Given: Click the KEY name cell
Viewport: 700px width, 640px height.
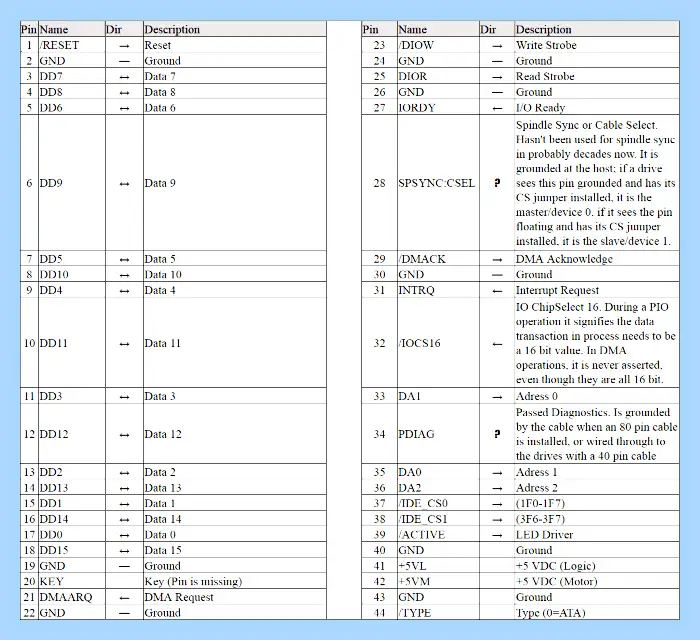Looking at the screenshot, I should tap(72, 581).
